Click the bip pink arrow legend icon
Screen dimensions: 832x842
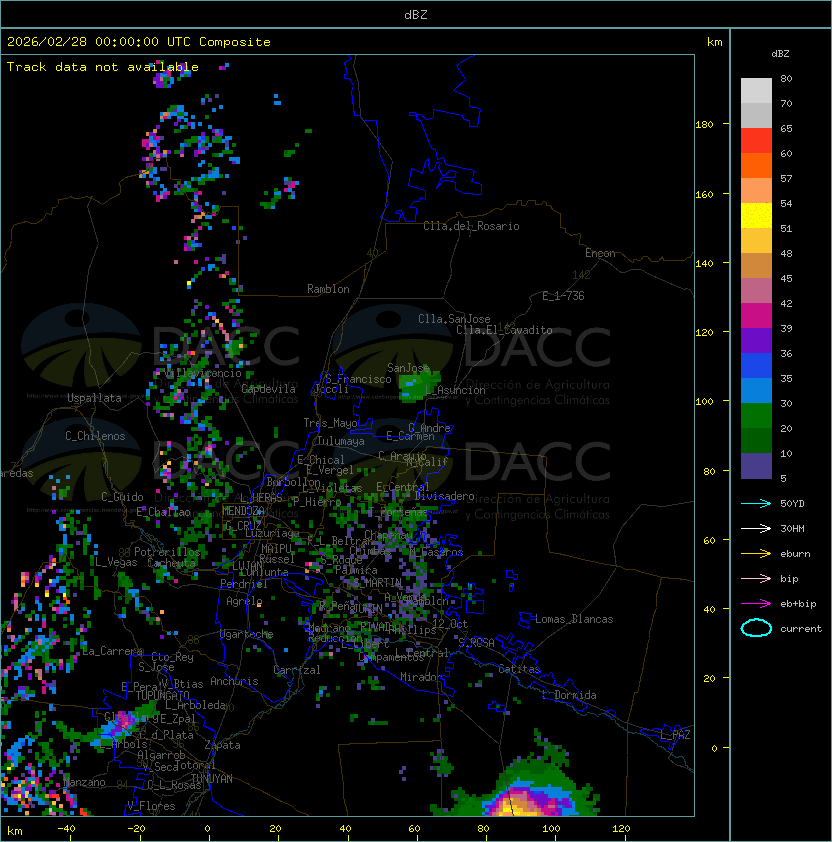pos(756,578)
